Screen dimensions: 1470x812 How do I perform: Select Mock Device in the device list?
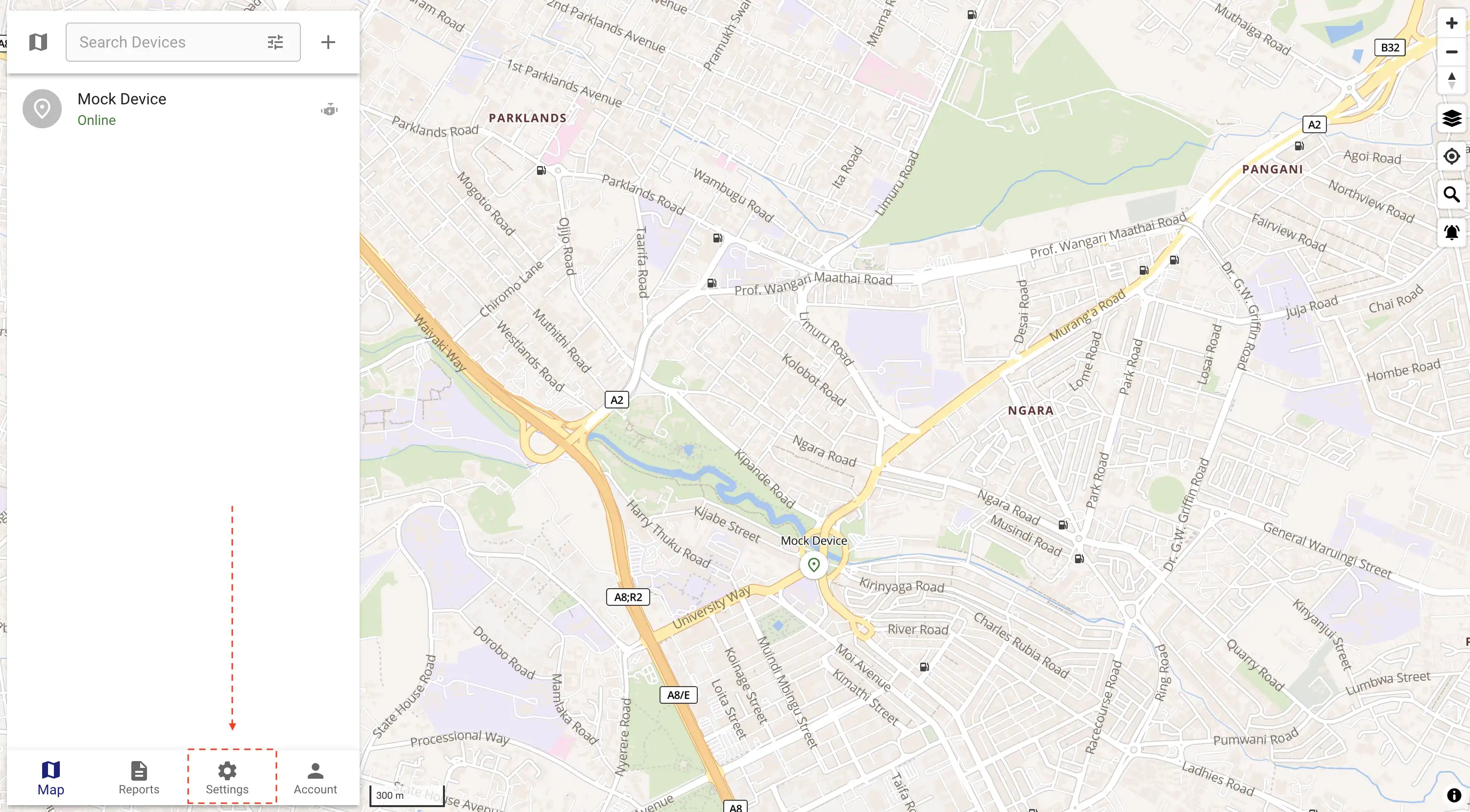(x=183, y=109)
